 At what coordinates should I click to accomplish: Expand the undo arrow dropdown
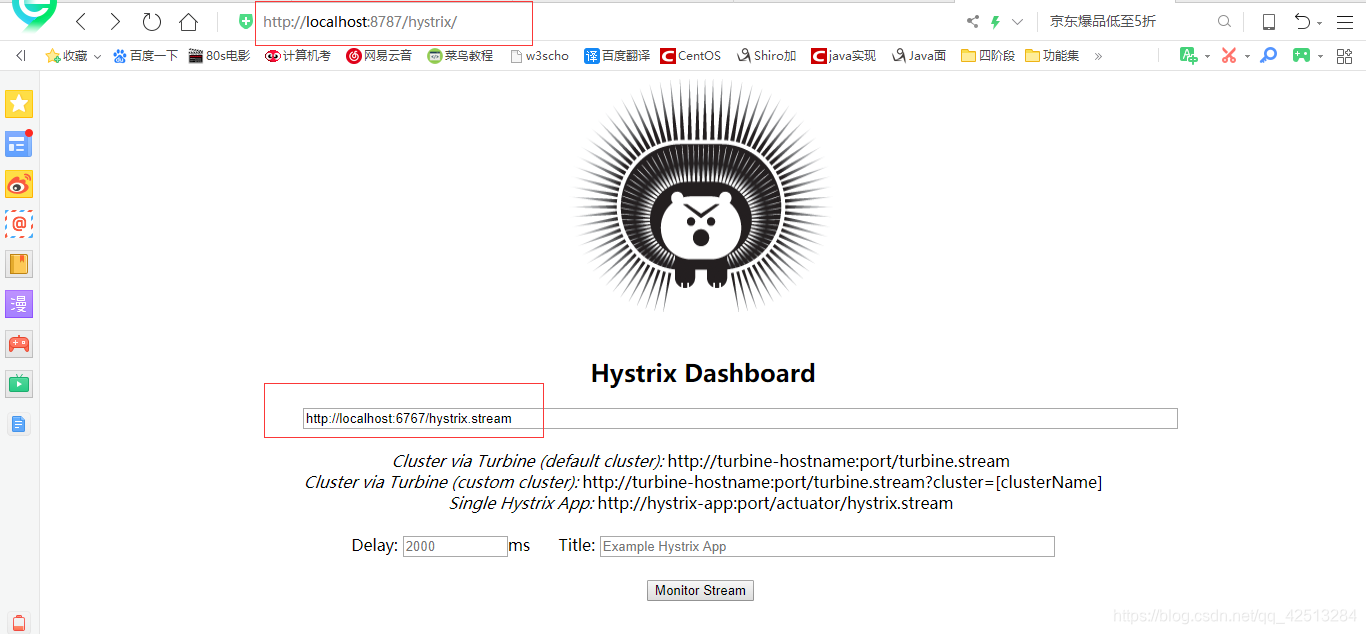(1320, 24)
